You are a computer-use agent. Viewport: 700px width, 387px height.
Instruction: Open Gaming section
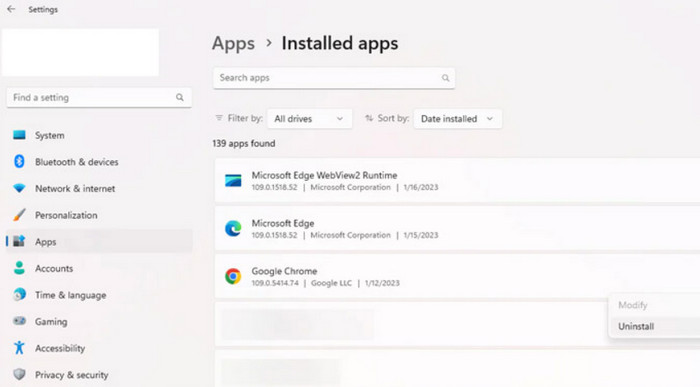click(x=99, y=321)
